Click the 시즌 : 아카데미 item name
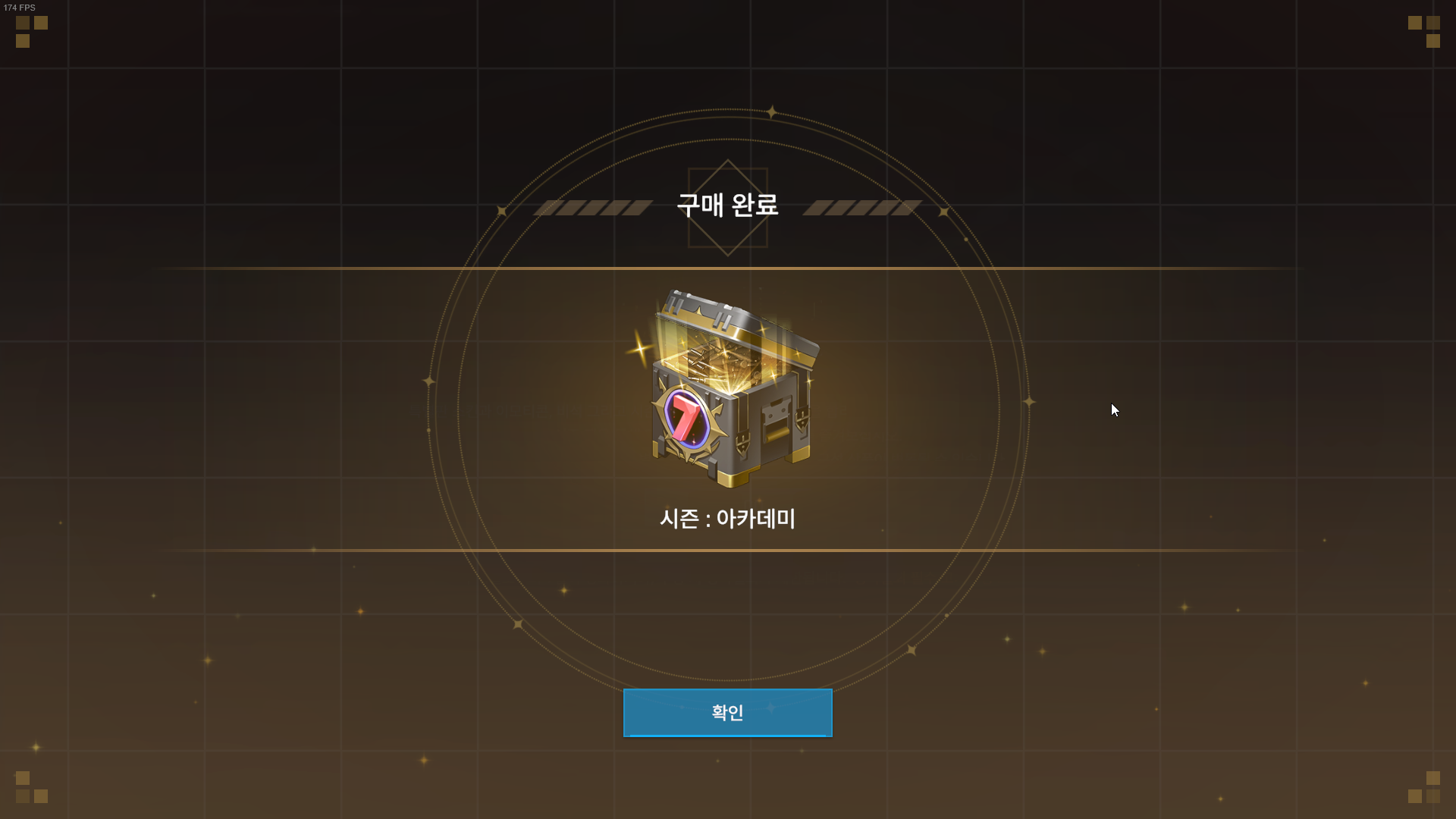This screenshot has width=1456, height=819. click(x=727, y=519)
